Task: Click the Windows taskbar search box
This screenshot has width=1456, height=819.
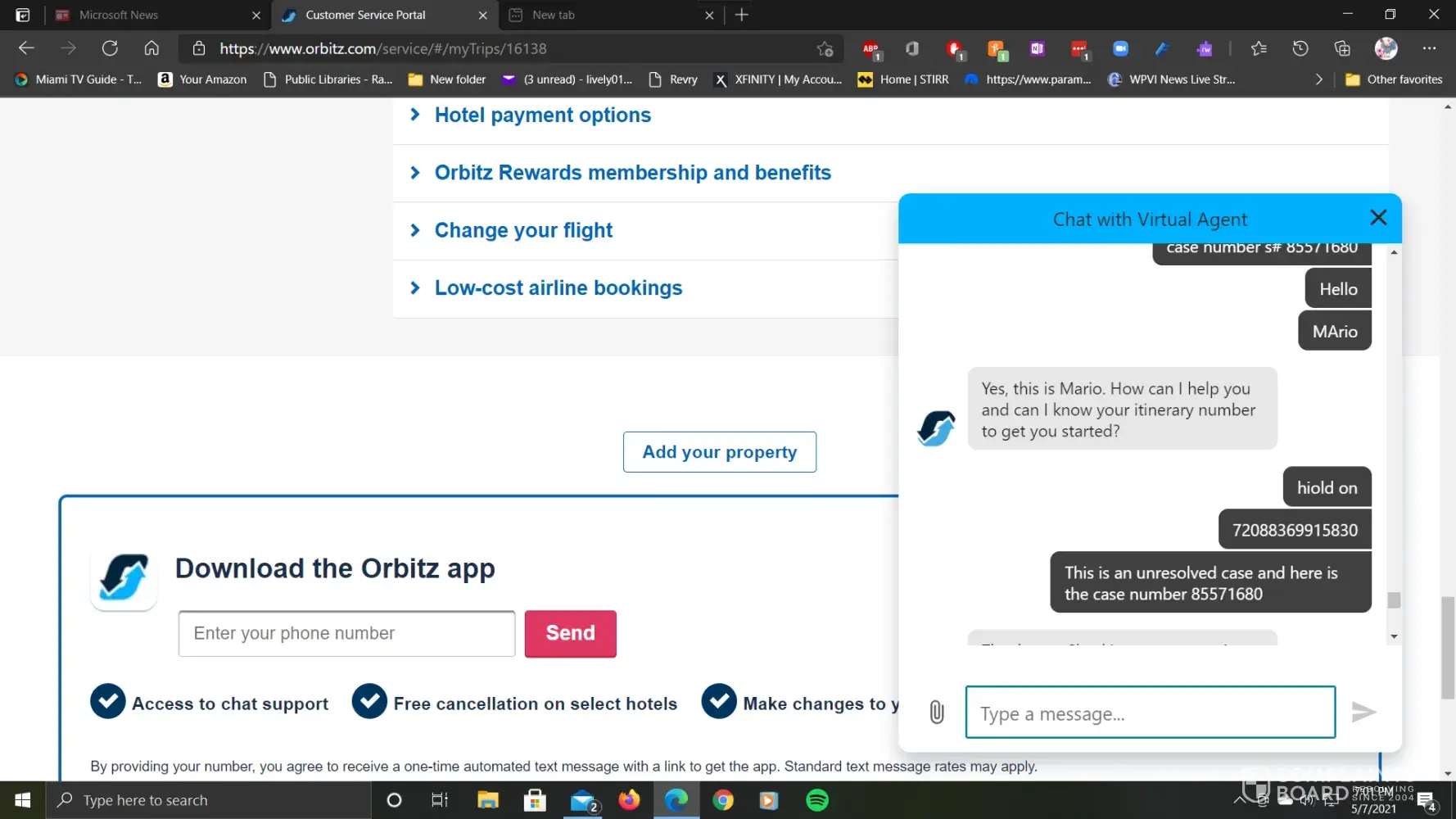Action: [x=209, y=800]
